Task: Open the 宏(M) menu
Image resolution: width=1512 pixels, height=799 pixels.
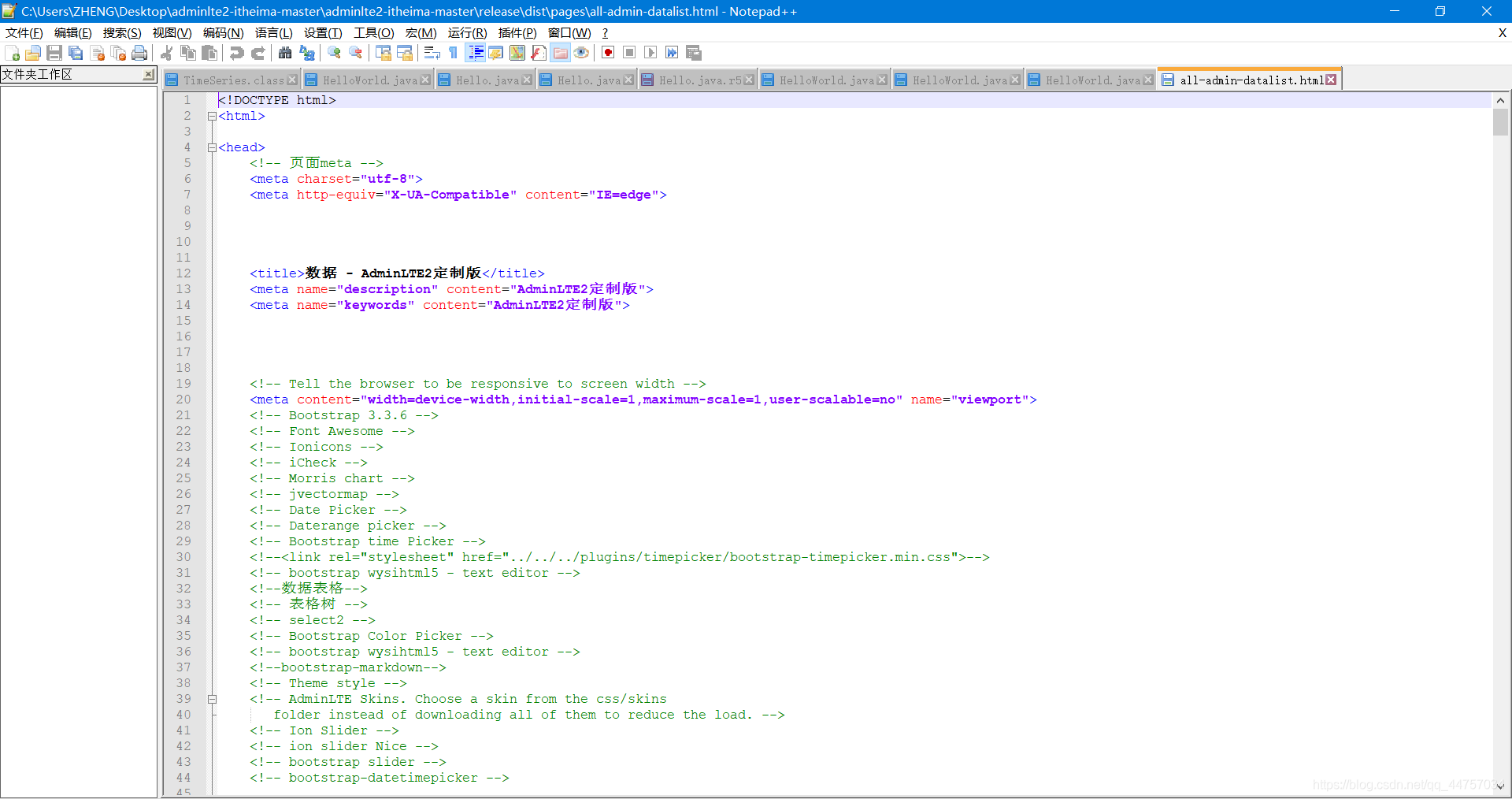Action: pos(421,33)
